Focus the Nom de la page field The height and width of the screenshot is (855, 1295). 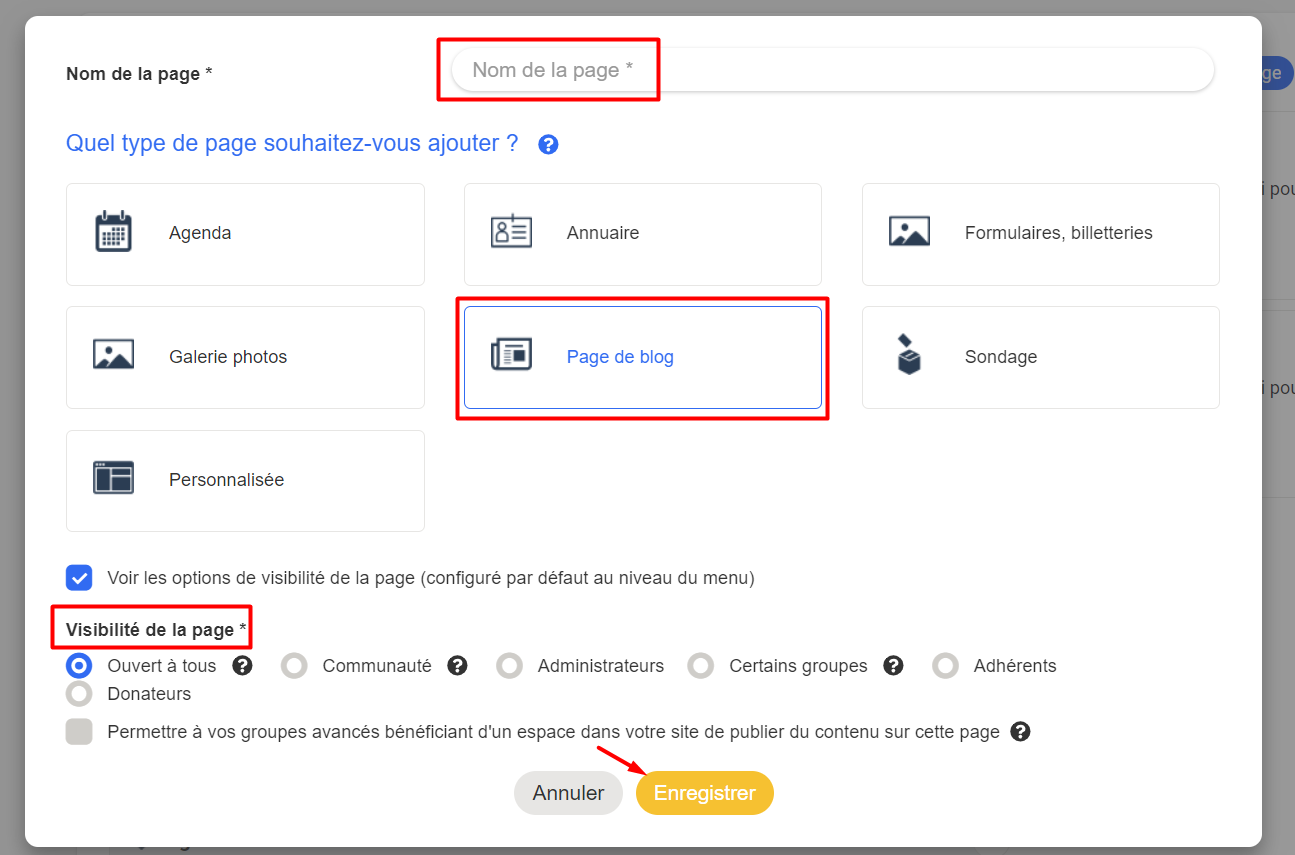click(x=832, y=70)
